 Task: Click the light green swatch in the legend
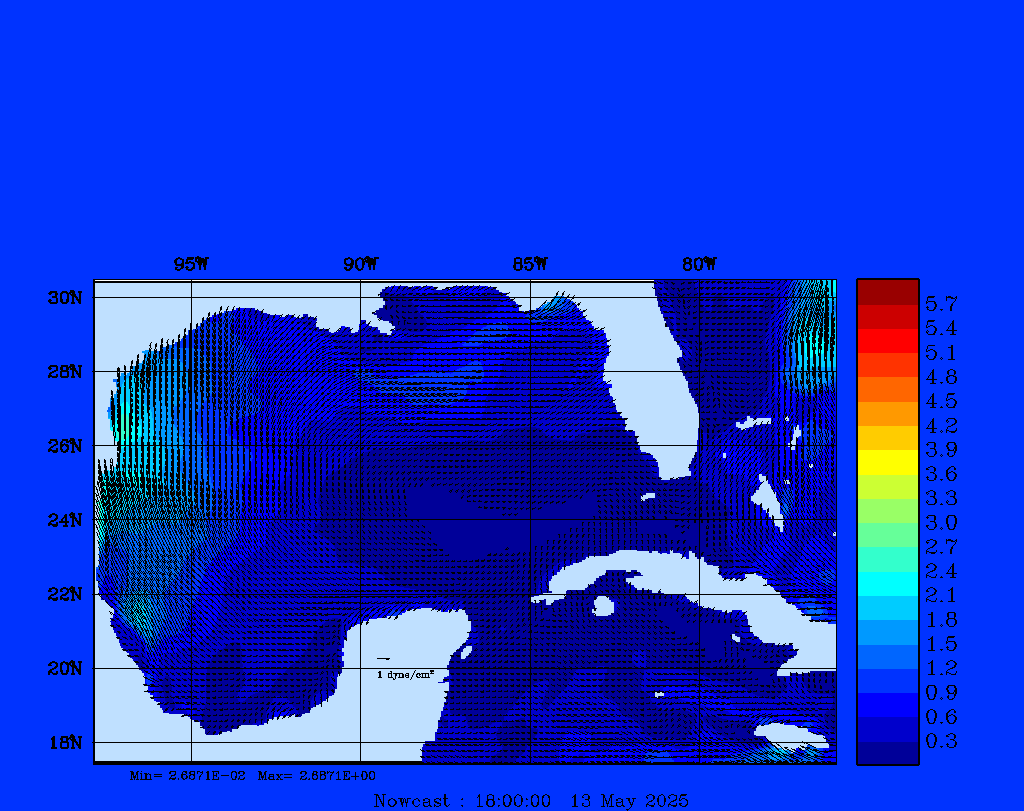[887, 511]
